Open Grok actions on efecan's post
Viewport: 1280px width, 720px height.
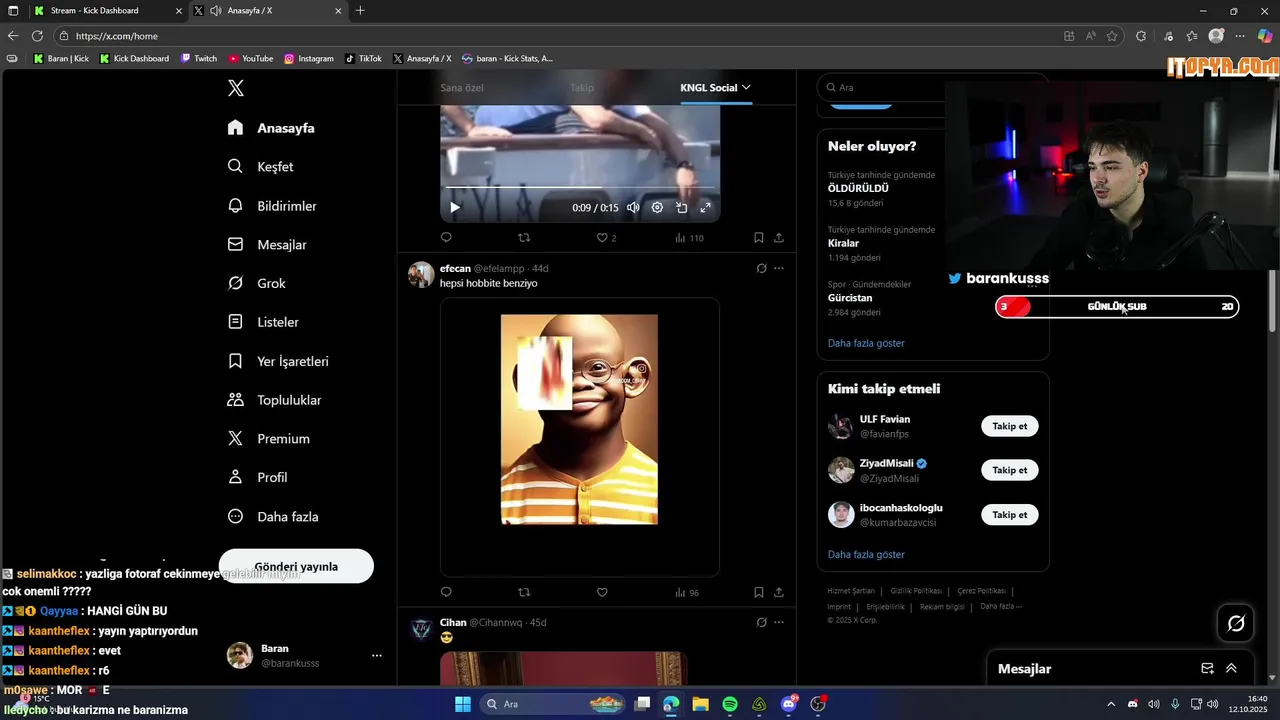coord(761,268)
